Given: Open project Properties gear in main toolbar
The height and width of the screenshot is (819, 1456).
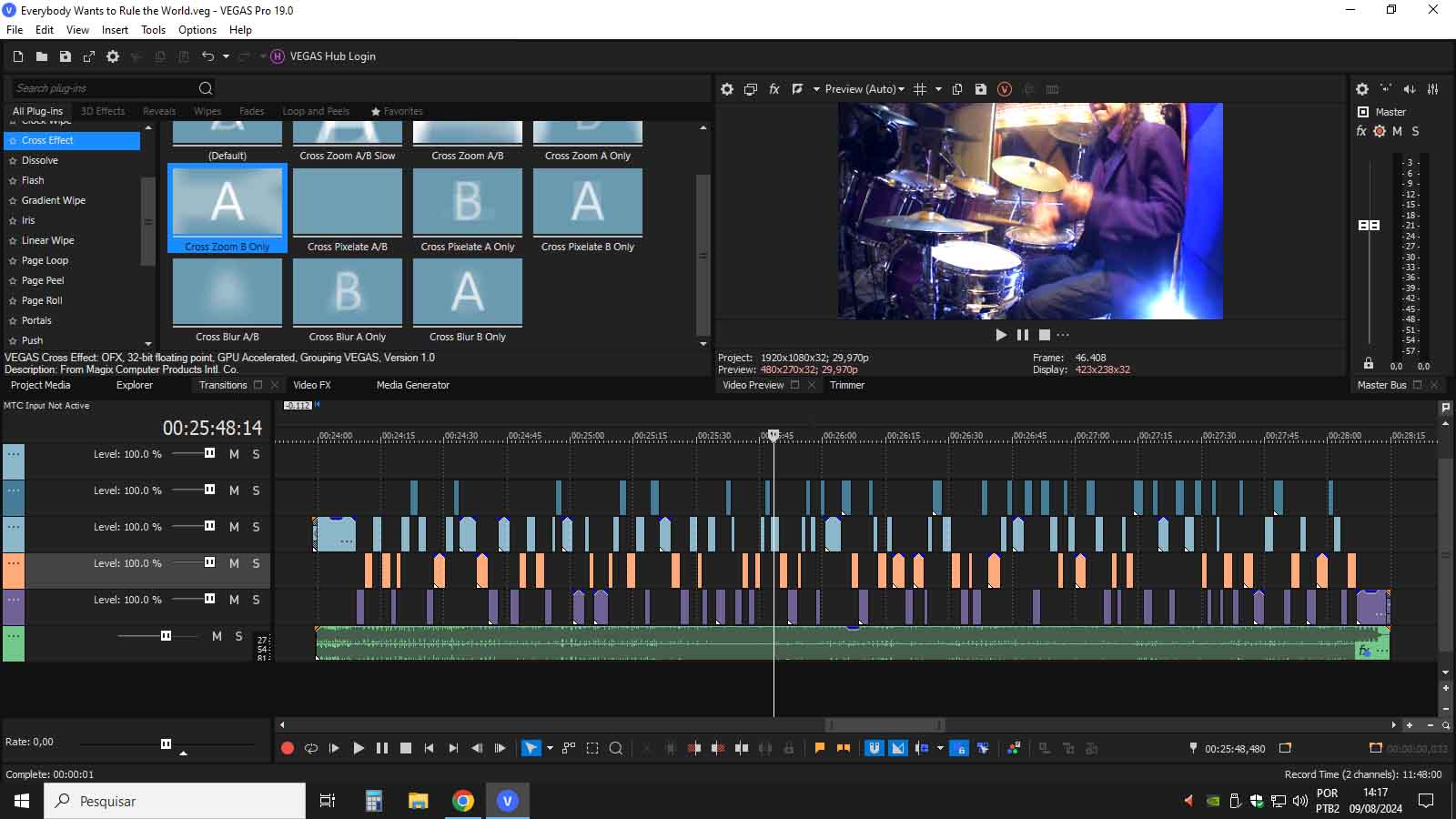Looking at the screenshot, I should pos(113,56).
